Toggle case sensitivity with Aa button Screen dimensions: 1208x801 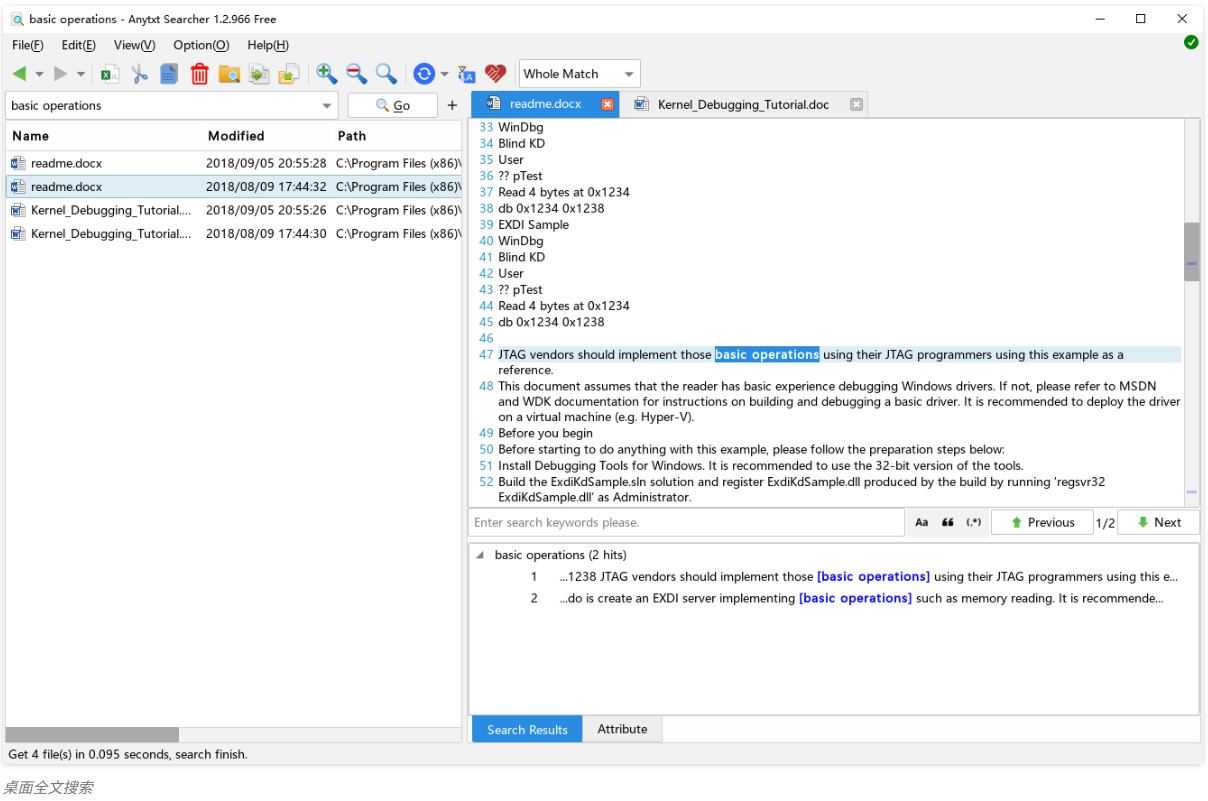coord(921,521)
